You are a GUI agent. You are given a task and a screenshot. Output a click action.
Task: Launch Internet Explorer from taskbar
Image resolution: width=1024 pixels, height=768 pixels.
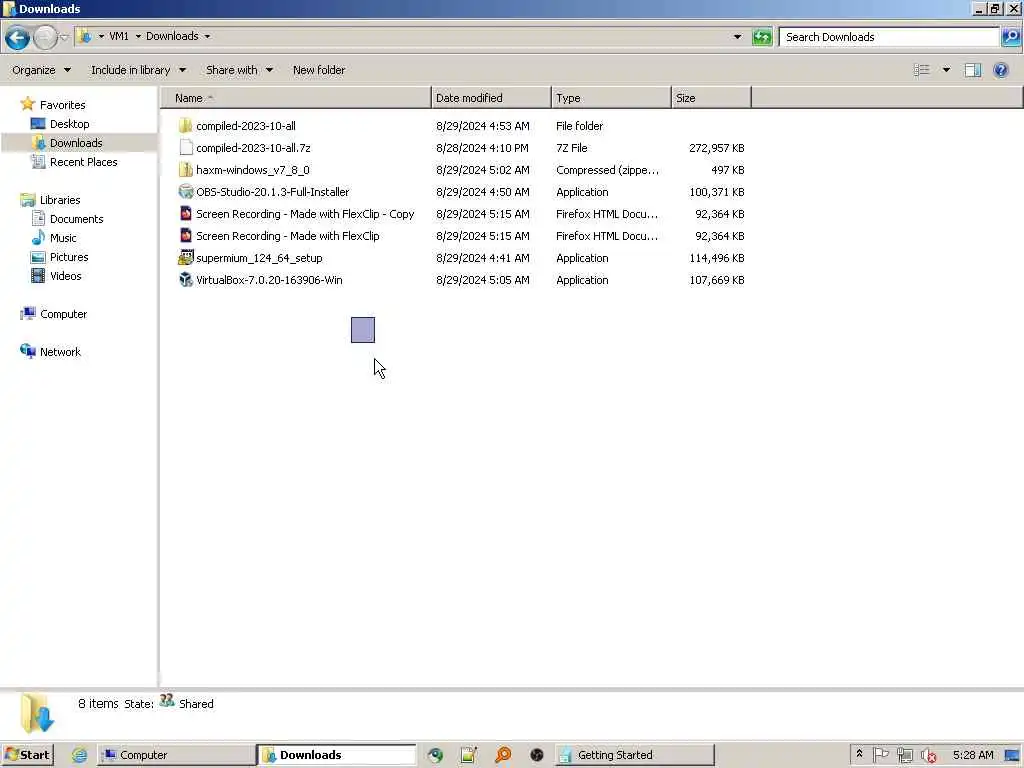tap(79, 755)
